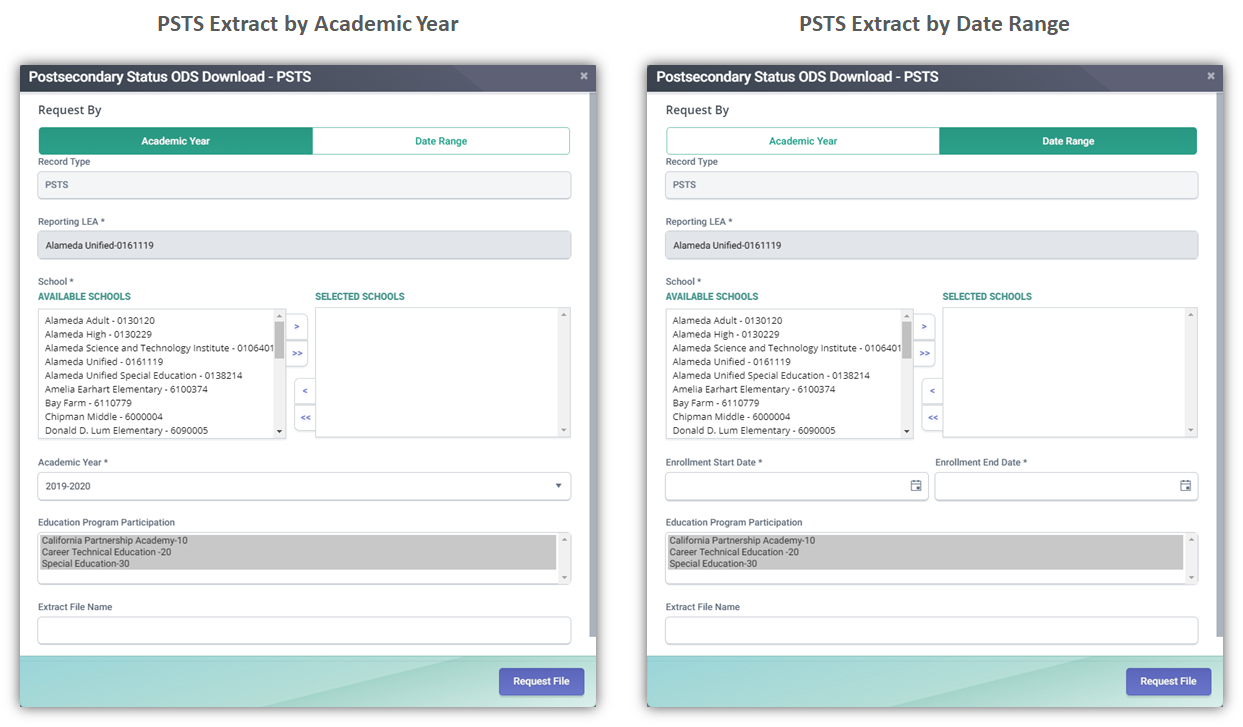Viewport: 1243px width, 727px height.
Task: Click Request File in the Academic Year dialog
Action: pyautogui.click(x=541, y=681)
